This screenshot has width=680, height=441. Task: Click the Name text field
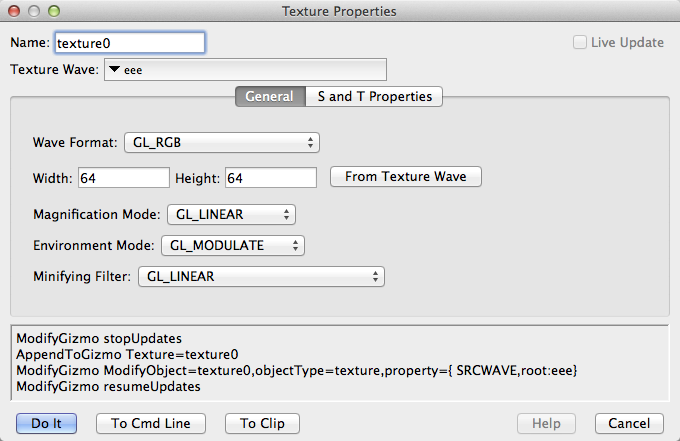click(x=130, y=43)
